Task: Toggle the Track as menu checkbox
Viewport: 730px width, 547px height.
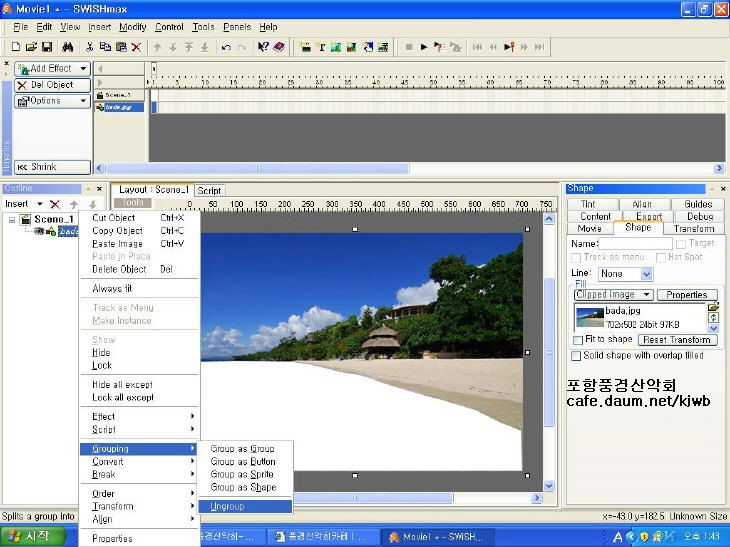Action: click(576, 257)
